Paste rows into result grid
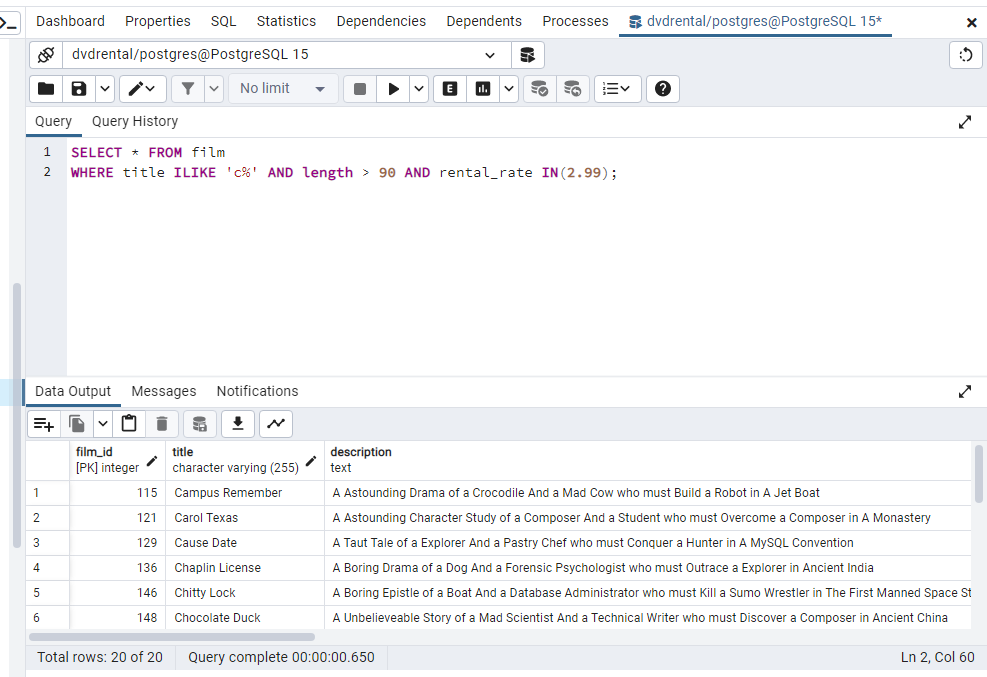The image size is (987, 677). pyautogui.click(x=129, y=424)
